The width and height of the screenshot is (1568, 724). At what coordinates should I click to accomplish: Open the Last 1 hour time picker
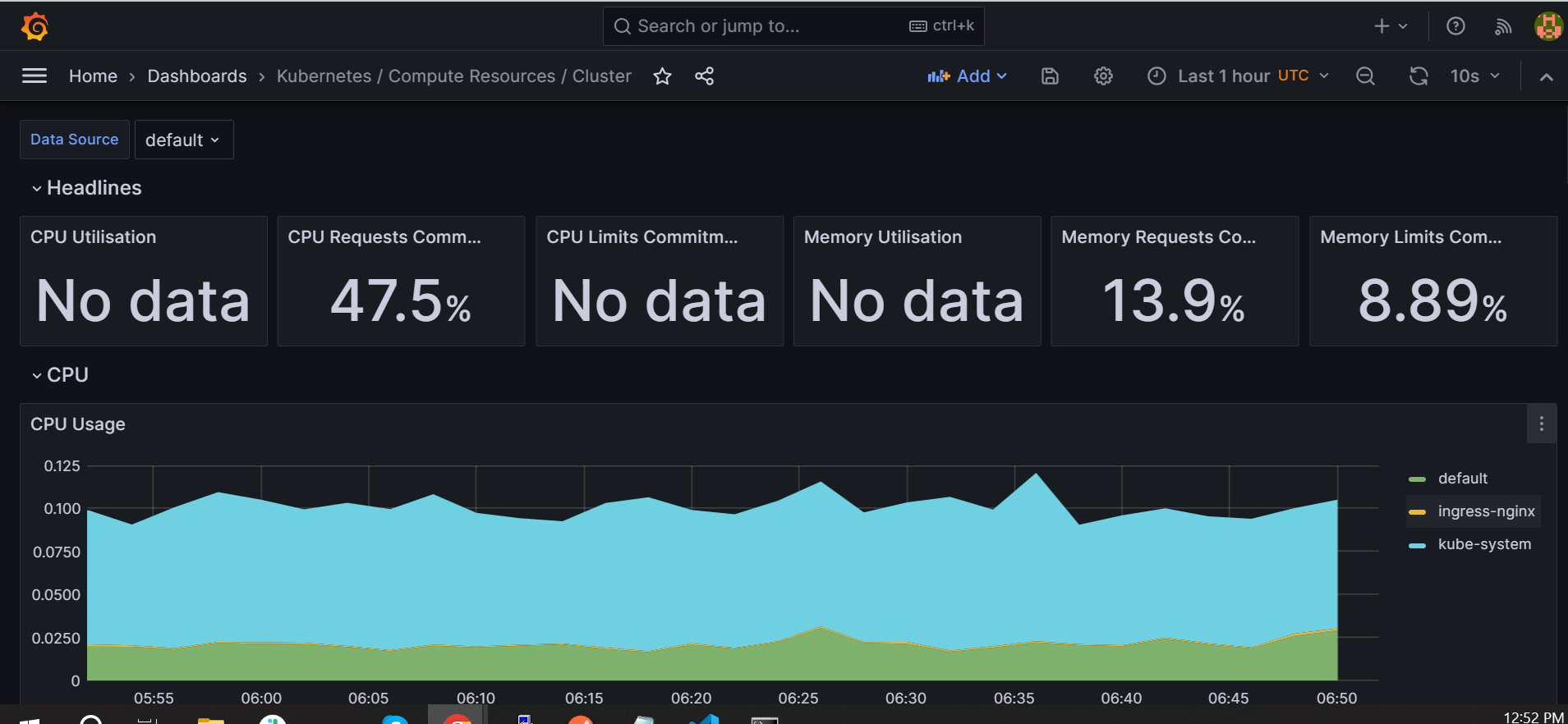tap(1238, 76)
